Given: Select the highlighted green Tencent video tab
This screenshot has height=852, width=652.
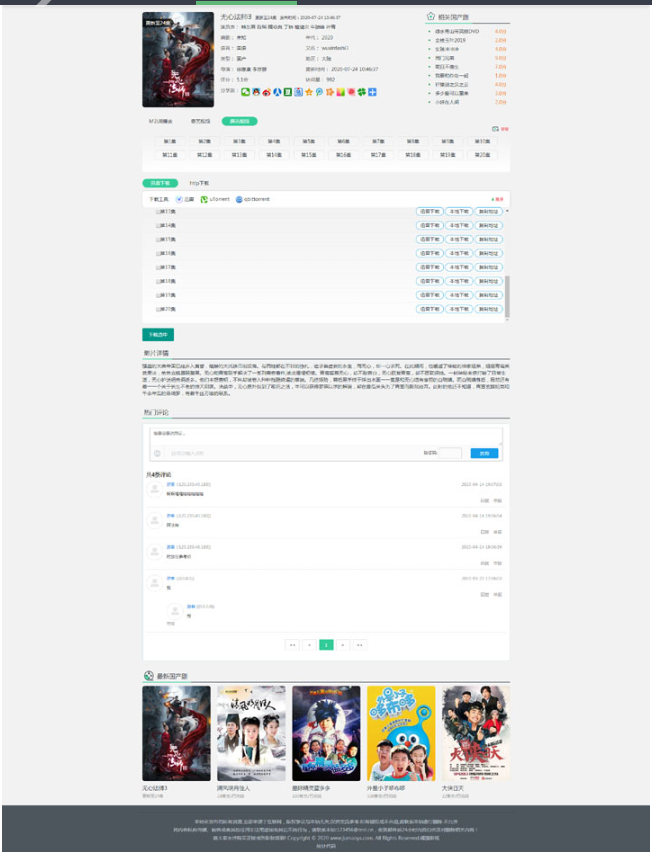Looking at the screenshot, I should [x=240, y=121].
